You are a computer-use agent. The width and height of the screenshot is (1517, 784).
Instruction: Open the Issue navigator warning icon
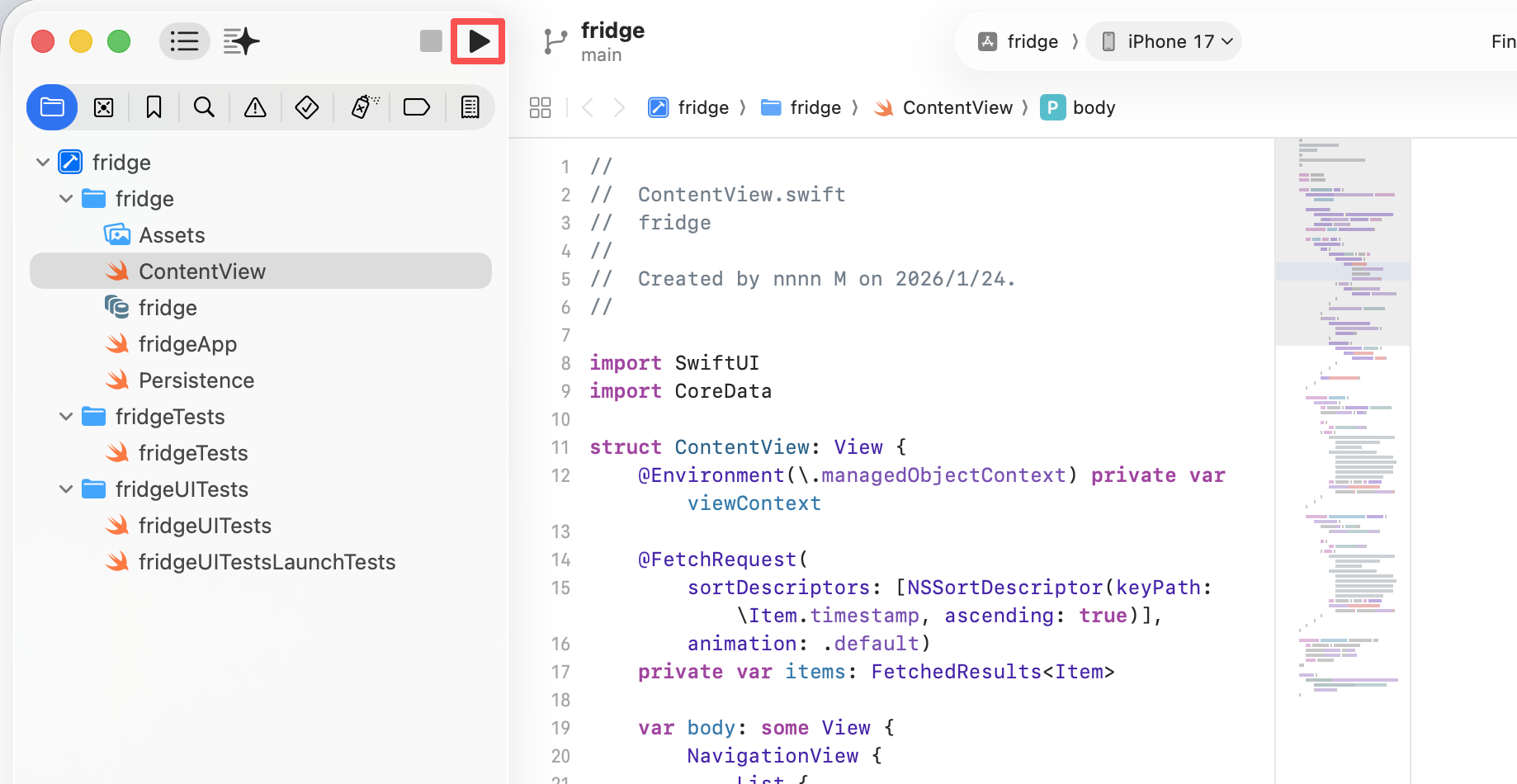(255, 107)
